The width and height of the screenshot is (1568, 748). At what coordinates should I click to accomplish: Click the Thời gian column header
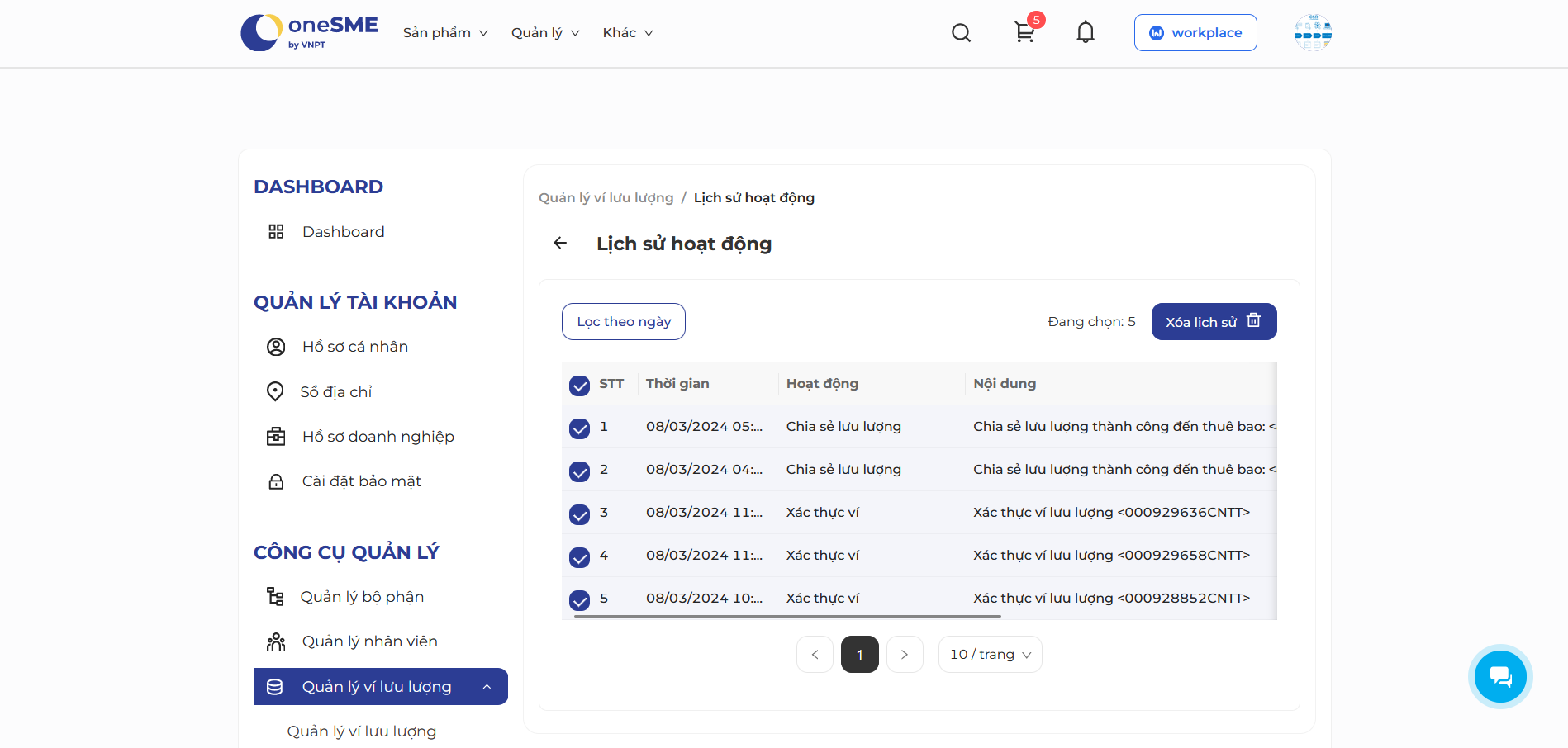[x=677, y=383]
